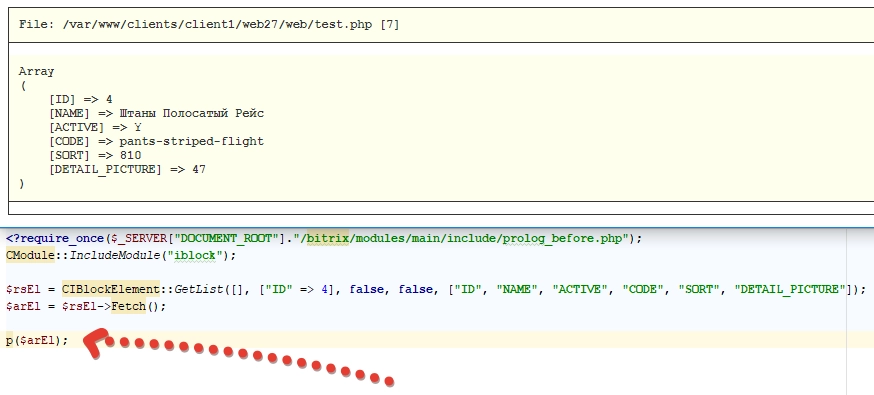Click the Fetch method call

point(128,306)
